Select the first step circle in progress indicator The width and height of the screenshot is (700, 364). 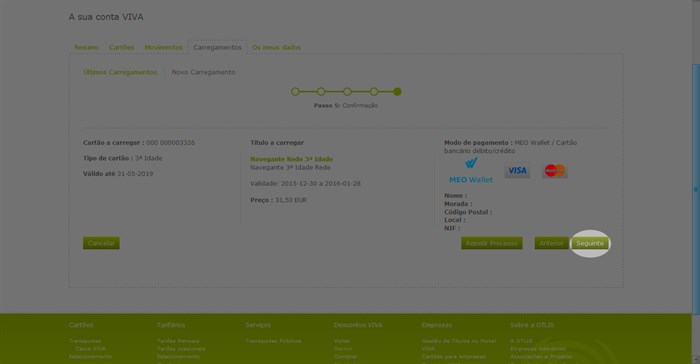tap(295, 92)
